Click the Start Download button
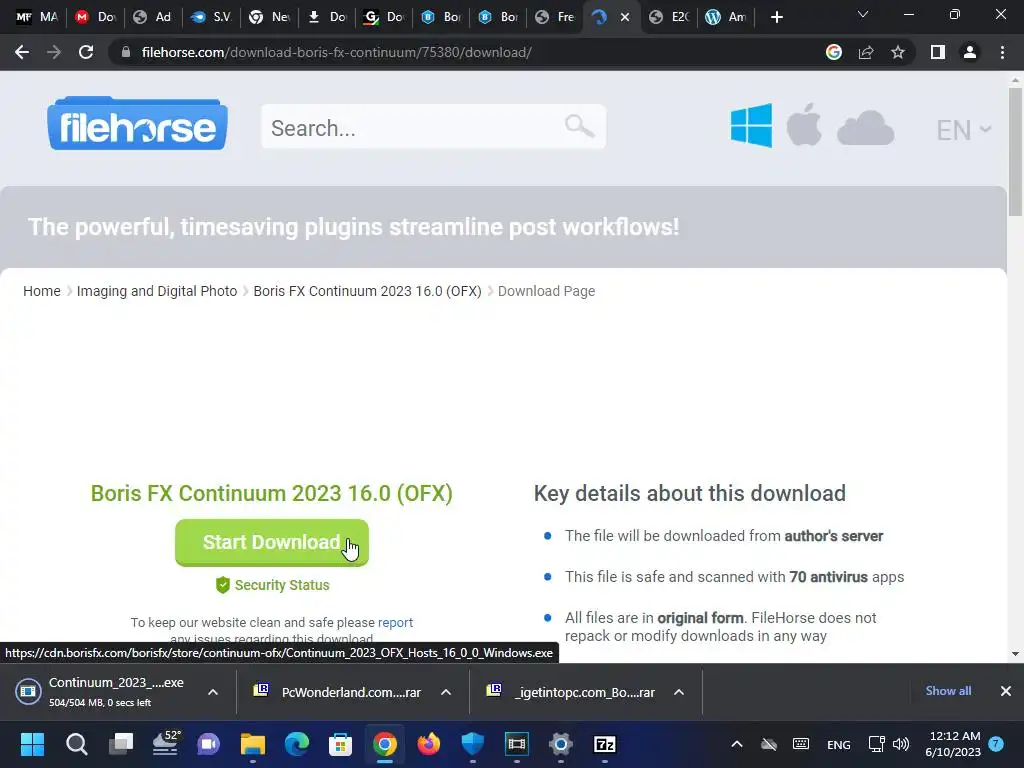Image resolution: width=1024 pixels, height=768 pixels. pyautogui.click(x=272, y=542)
